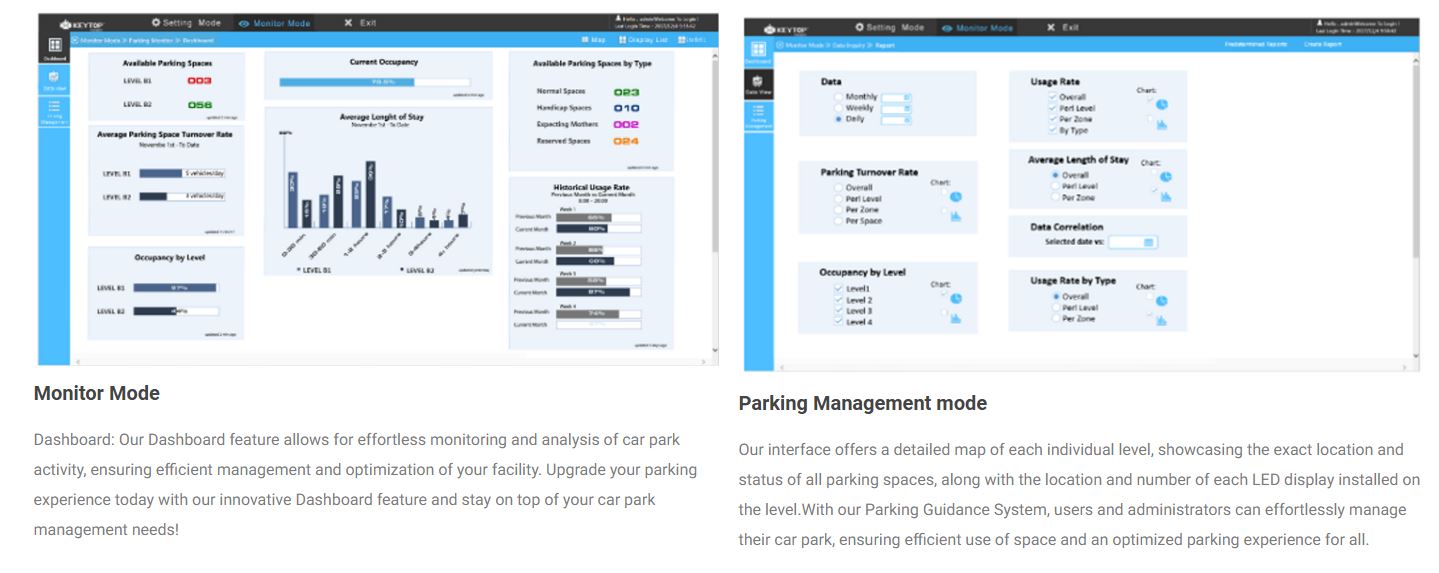
Task: Open Display List link in dashboard header
Action: point(643,40)
